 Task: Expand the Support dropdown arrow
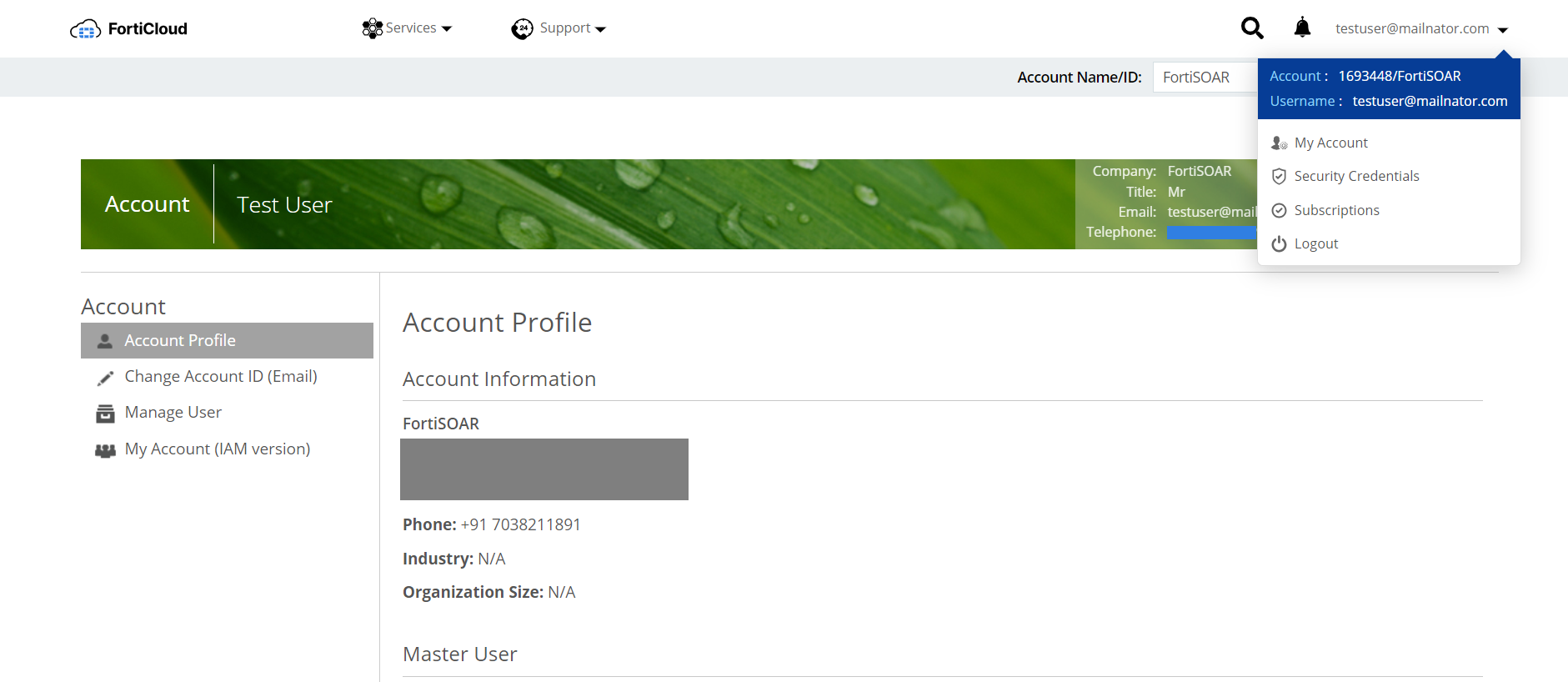pyautogui.click(x=600, y=30)
